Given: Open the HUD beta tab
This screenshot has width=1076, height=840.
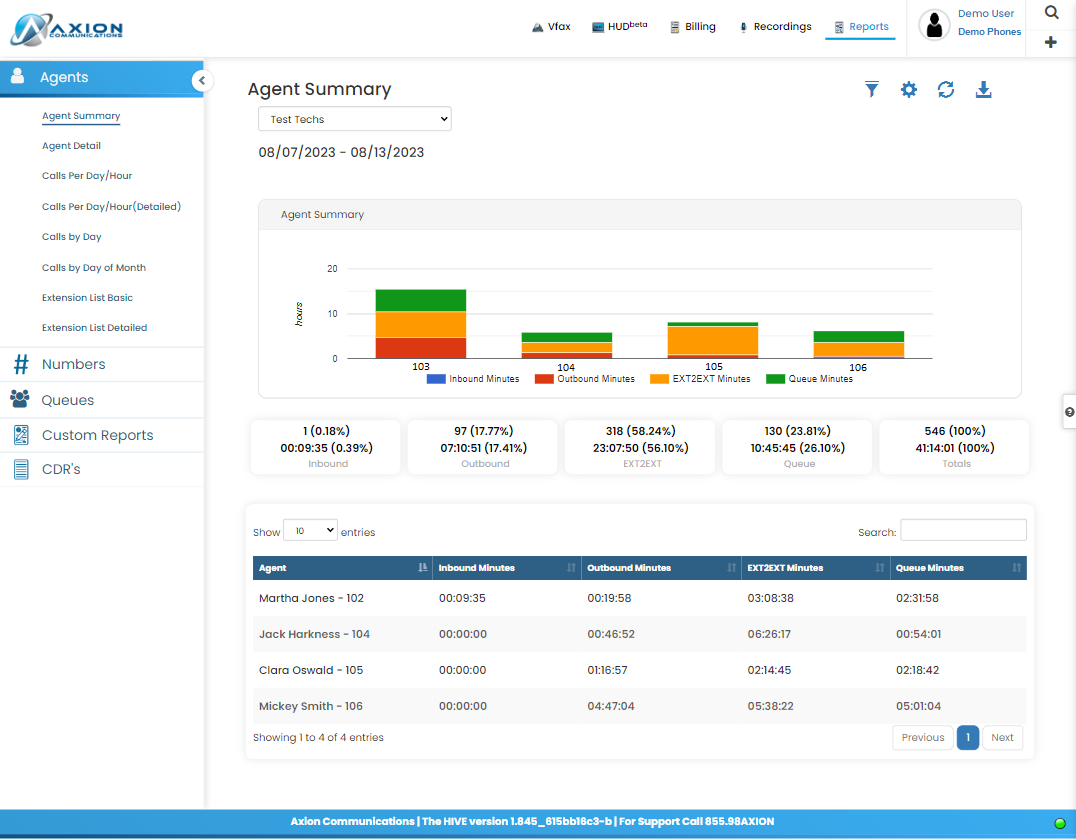Looking at the screenshot, I should [x=620, y=27].
